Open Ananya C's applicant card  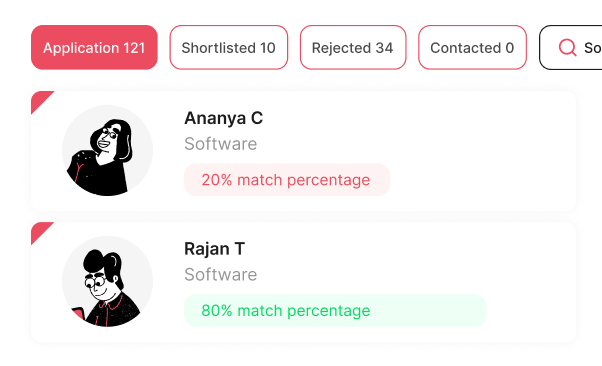tap(303, 151)
